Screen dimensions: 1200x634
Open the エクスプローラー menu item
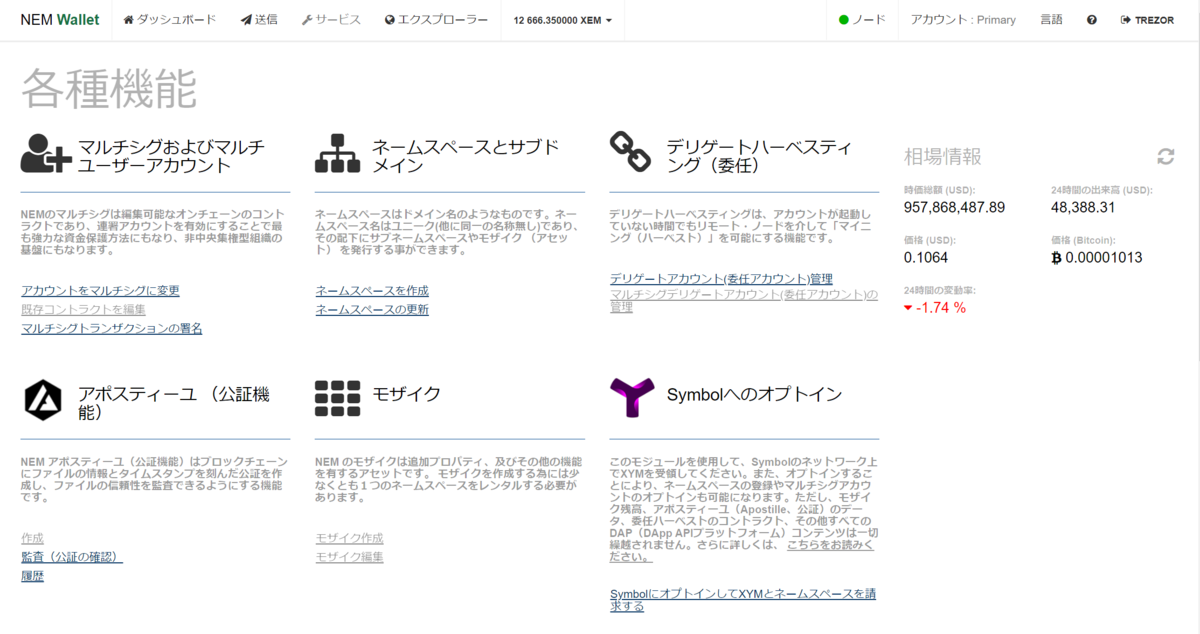click(436, 20)
